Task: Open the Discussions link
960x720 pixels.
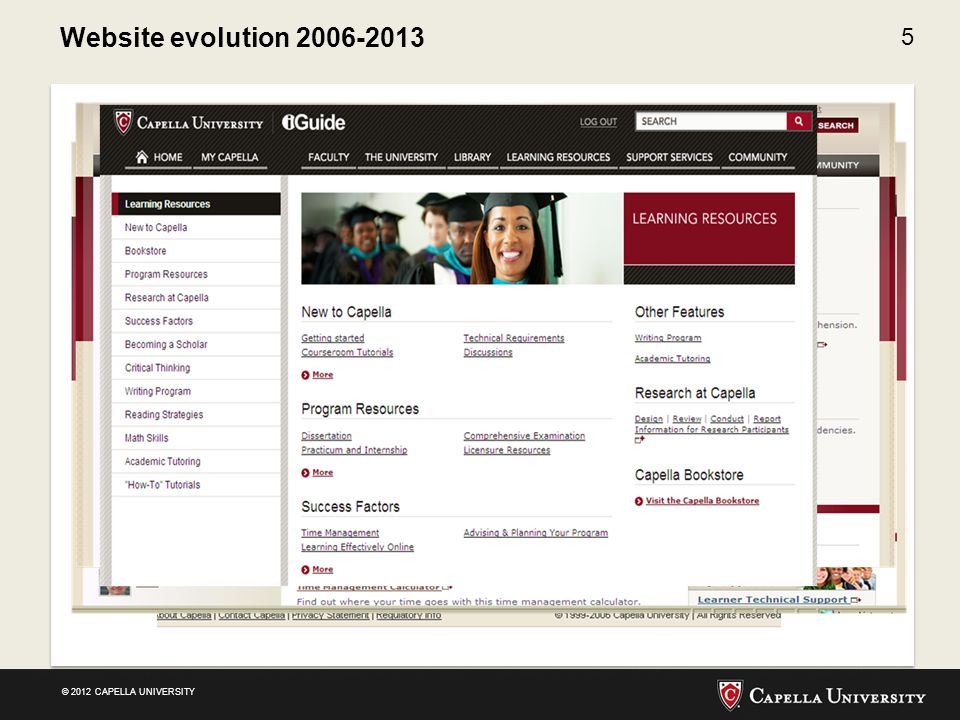Action: pos(488,352)
